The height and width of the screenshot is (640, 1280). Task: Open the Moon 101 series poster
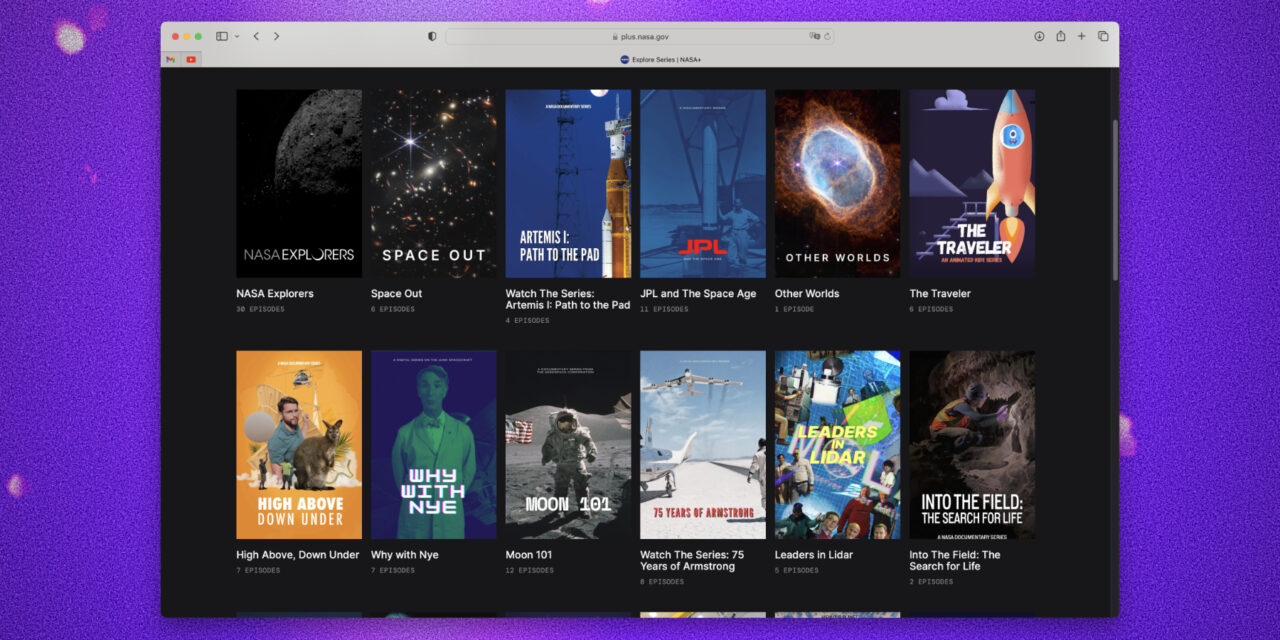[568, 444]
